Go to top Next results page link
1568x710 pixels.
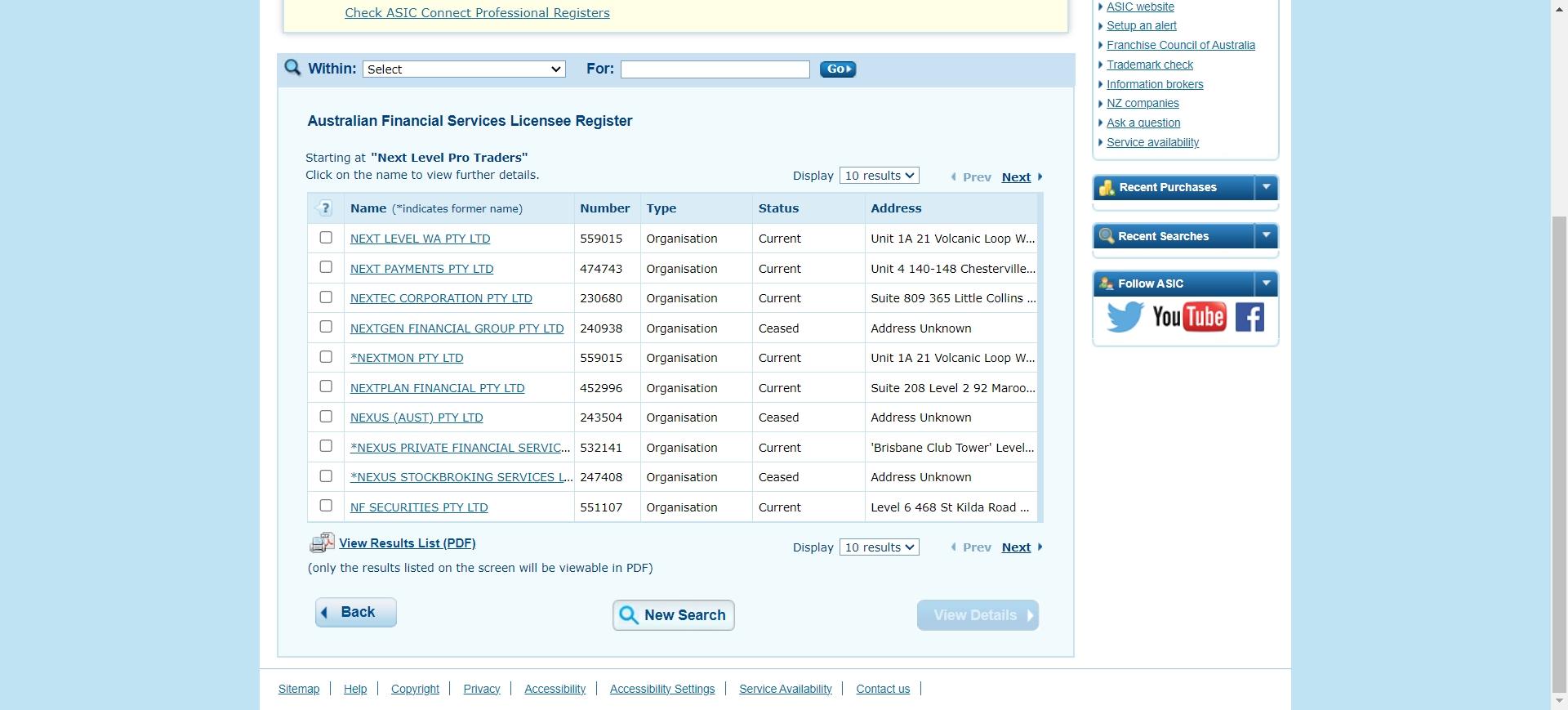tap(1016, 177)
